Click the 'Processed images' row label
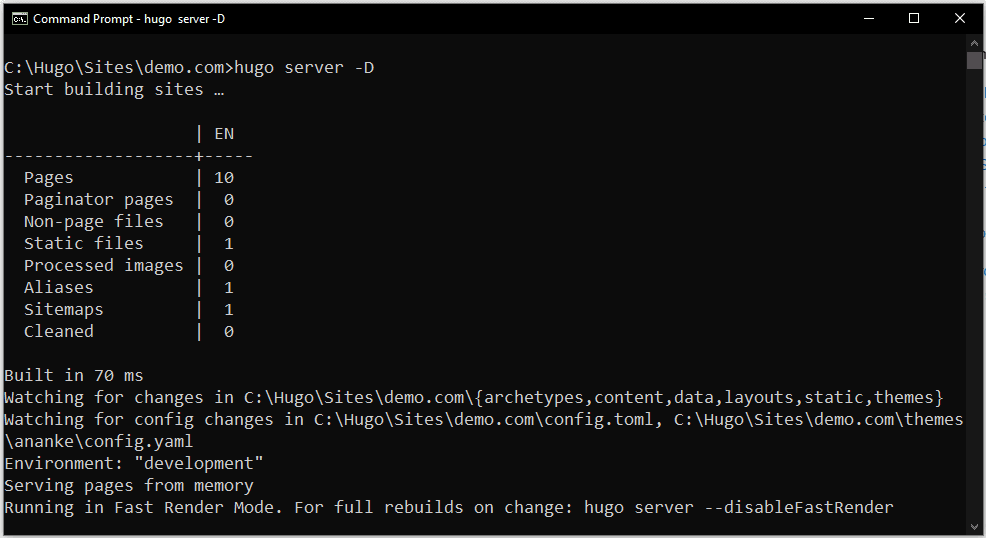This screenshot has height=538, width=986. (x=103, y=265)
